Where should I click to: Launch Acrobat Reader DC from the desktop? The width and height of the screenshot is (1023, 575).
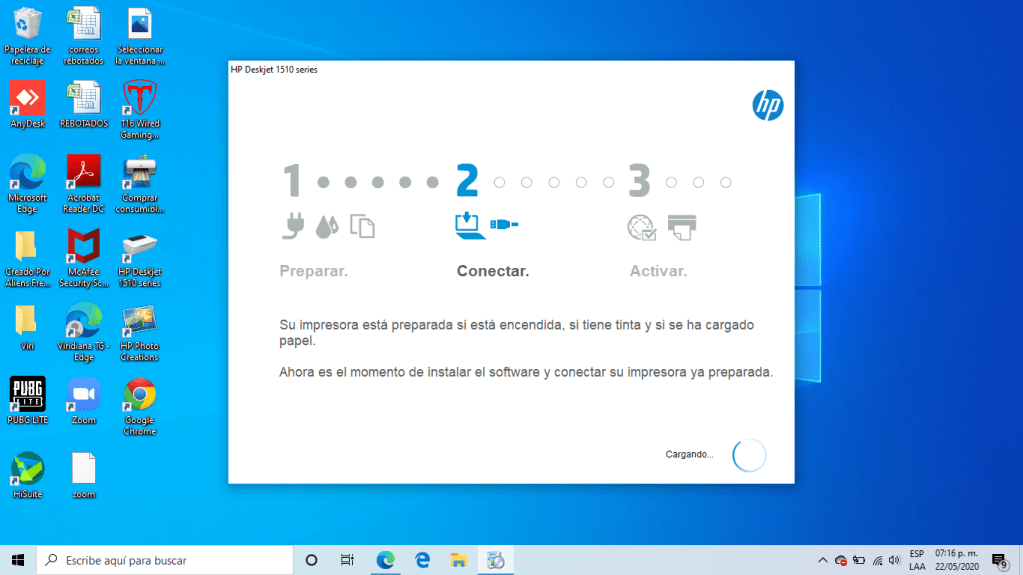(x=84, y=184)
